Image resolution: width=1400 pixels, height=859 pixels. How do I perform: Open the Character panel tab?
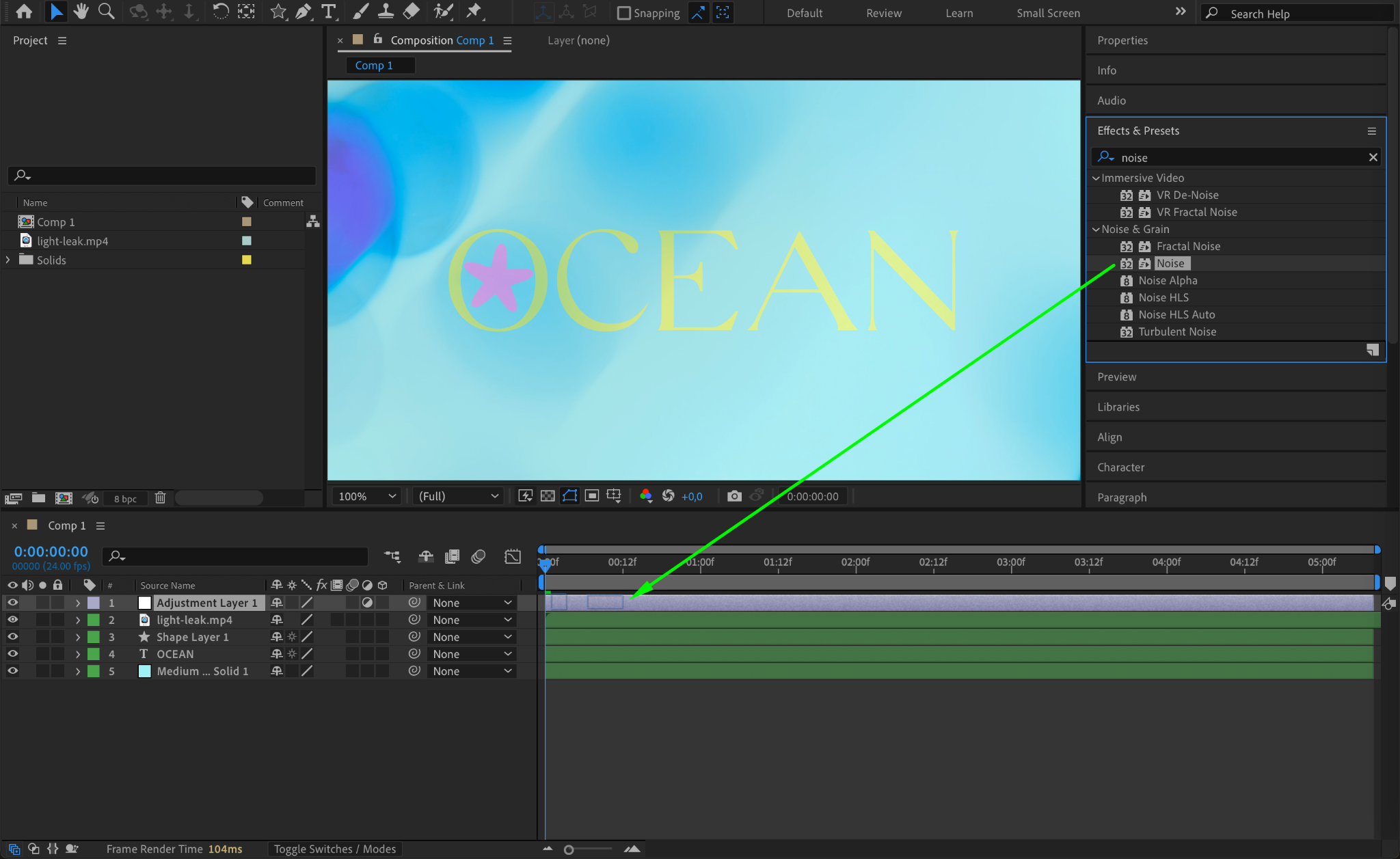pyautogui.click(x=1120, y=467)
